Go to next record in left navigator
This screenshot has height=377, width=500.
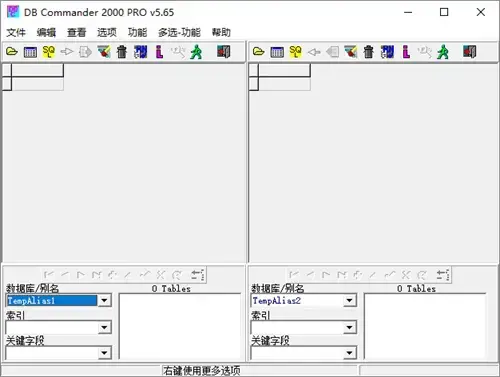(x=80, y=275)
